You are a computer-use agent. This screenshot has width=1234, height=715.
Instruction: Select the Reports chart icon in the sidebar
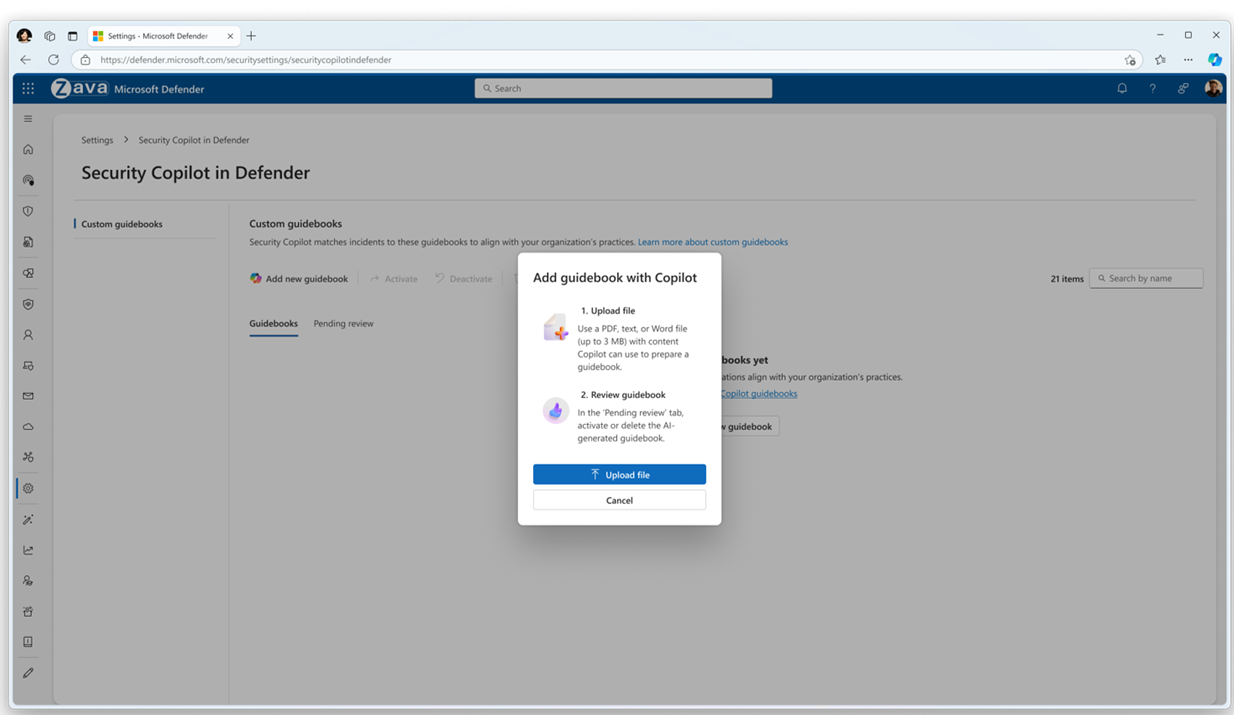click(x=28, y=549)
